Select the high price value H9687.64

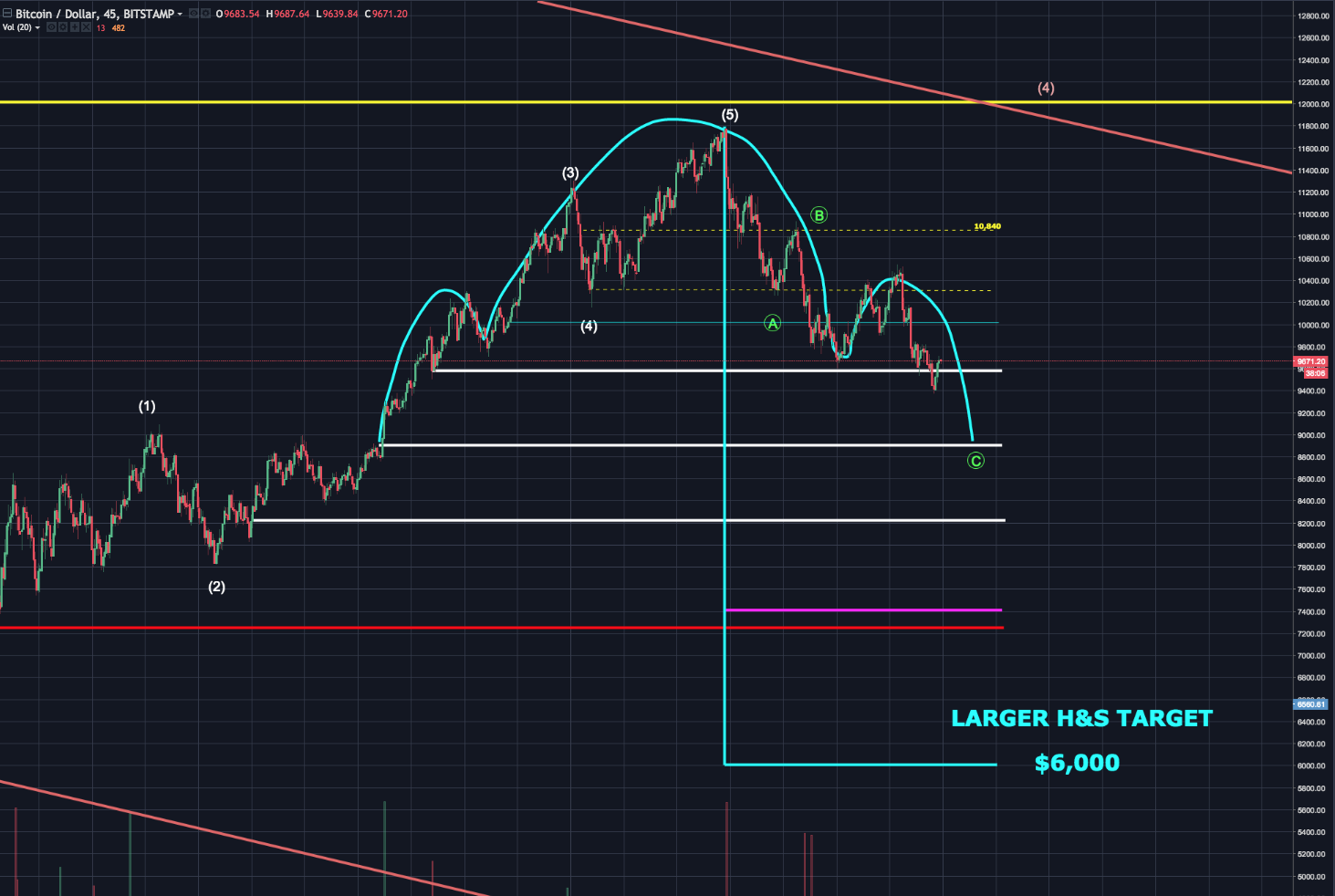click(287, 14)
